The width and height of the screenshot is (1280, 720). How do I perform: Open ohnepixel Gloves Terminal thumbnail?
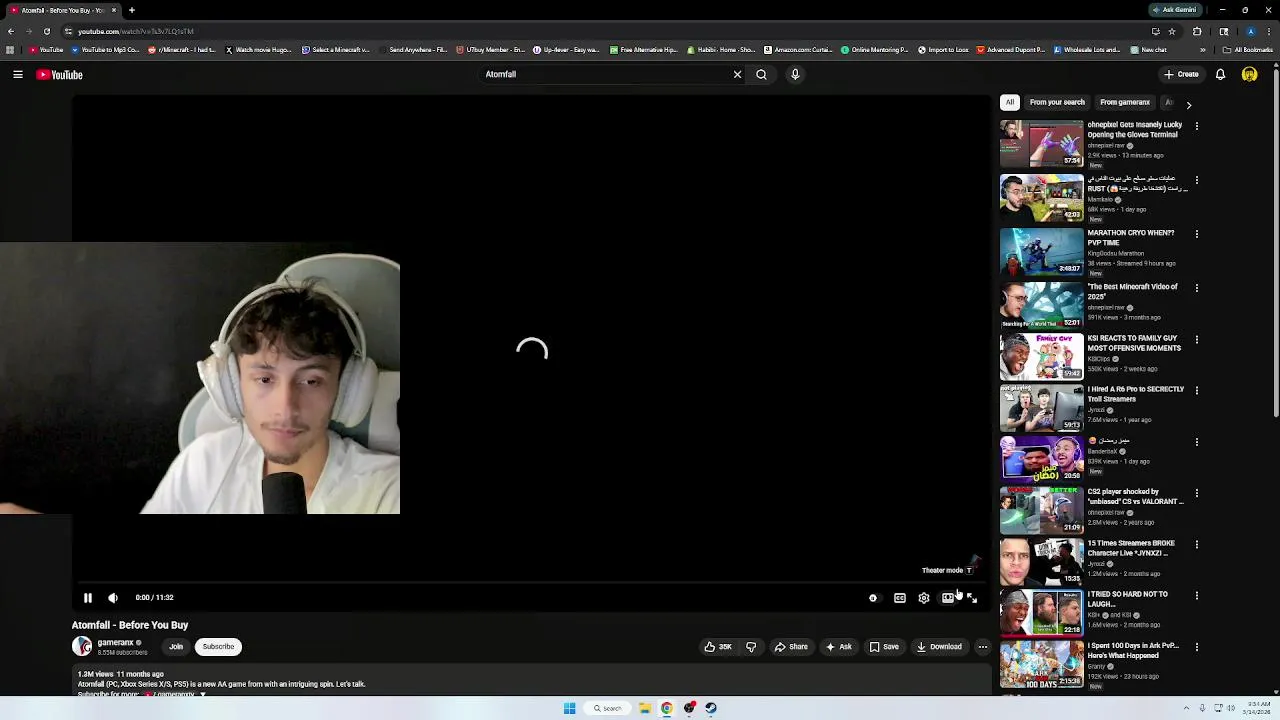(1041, 144)
